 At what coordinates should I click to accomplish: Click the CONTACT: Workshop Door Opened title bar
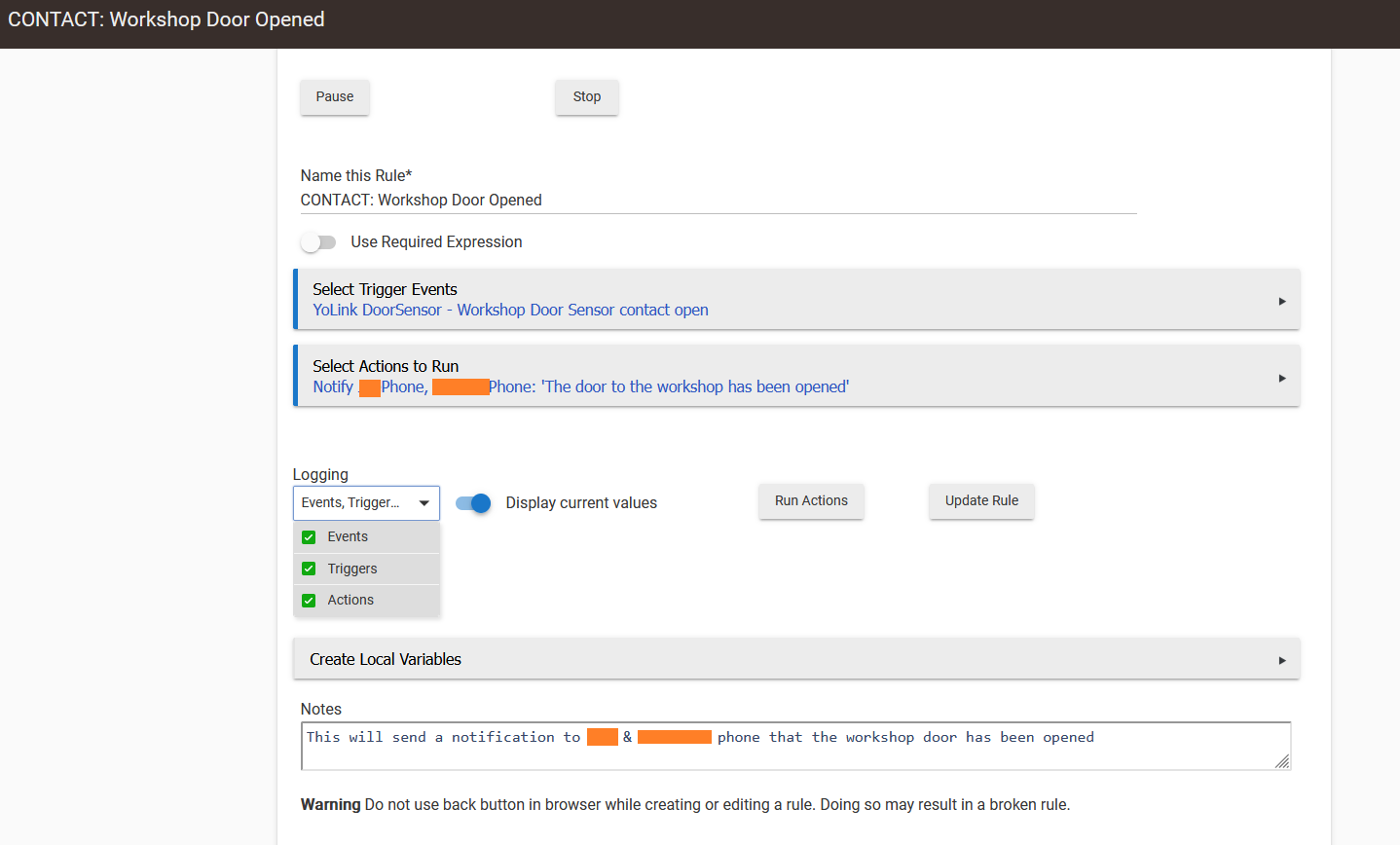pyautogui.click(x=166, y=18)
